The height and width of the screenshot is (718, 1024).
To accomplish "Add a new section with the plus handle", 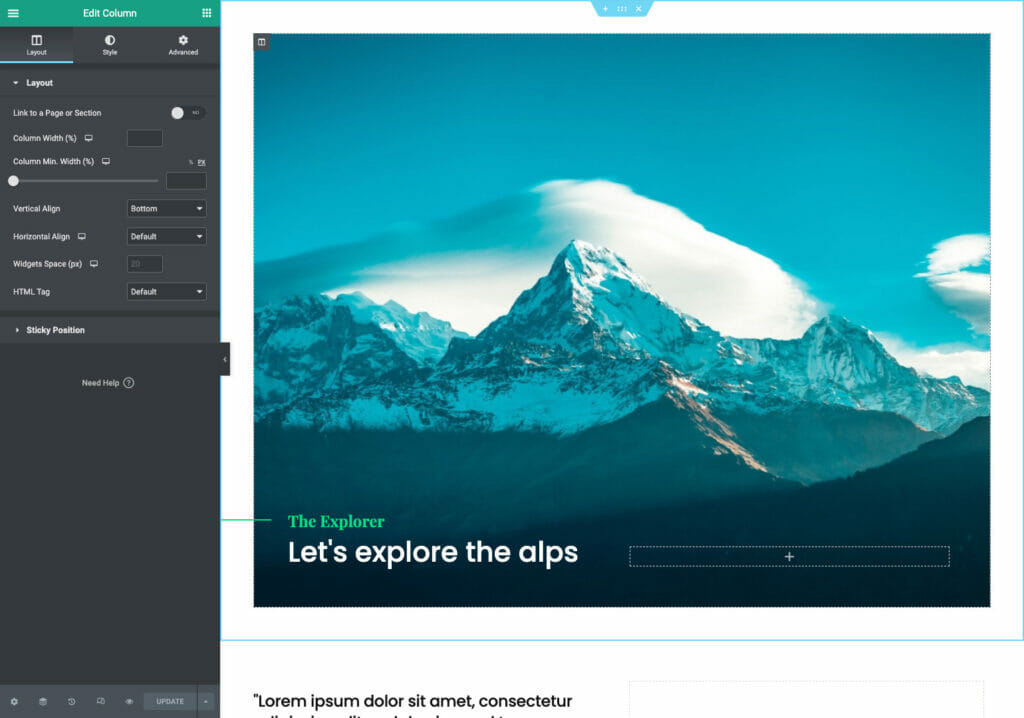I will click(x=605, y=8).
